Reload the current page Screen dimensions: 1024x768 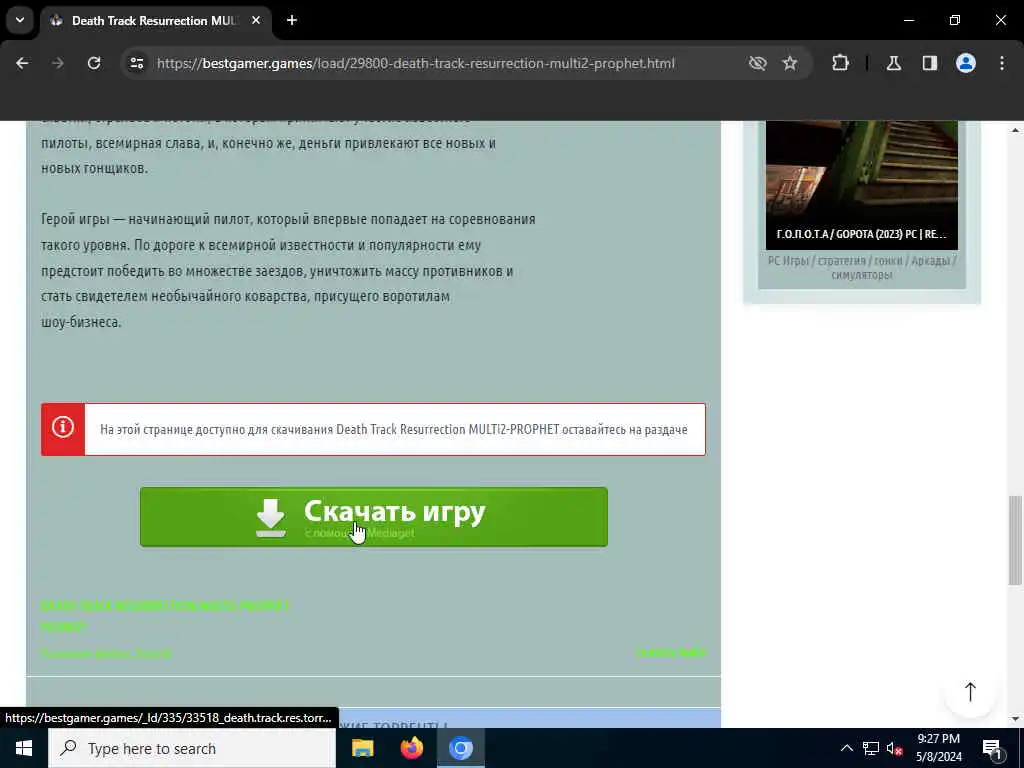point(94,63)
